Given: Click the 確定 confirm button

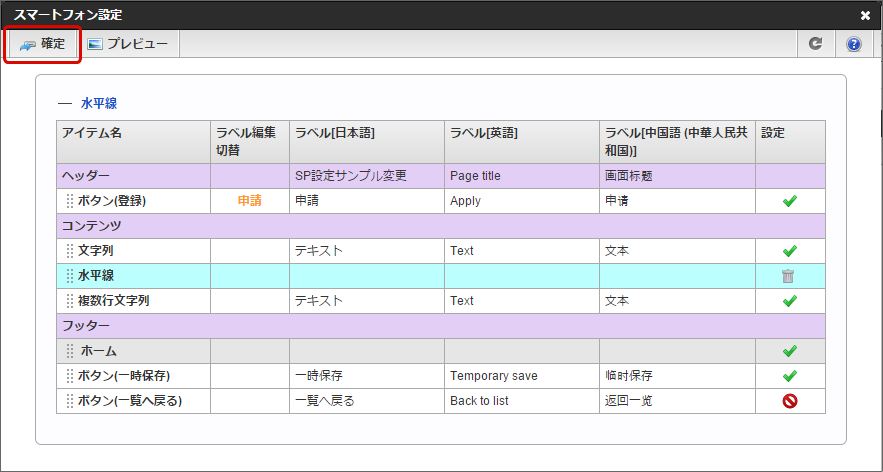Looking at the screenshot, I should point(42,44).
